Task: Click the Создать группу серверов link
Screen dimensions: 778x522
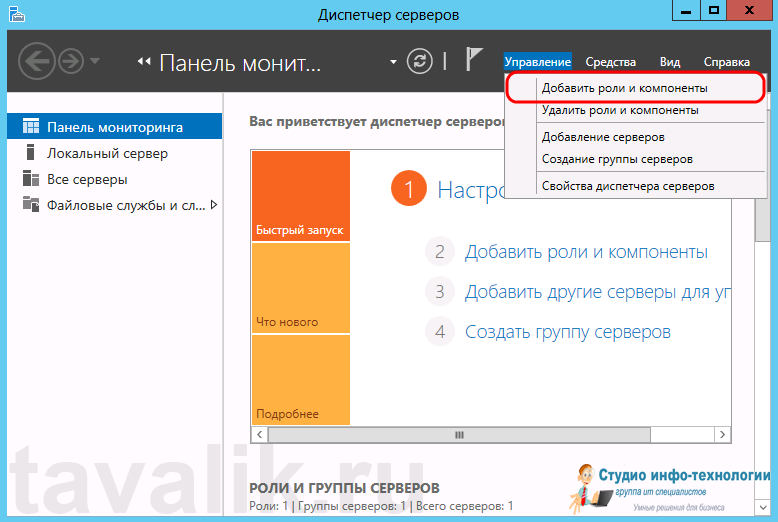Action: (567, 332)
